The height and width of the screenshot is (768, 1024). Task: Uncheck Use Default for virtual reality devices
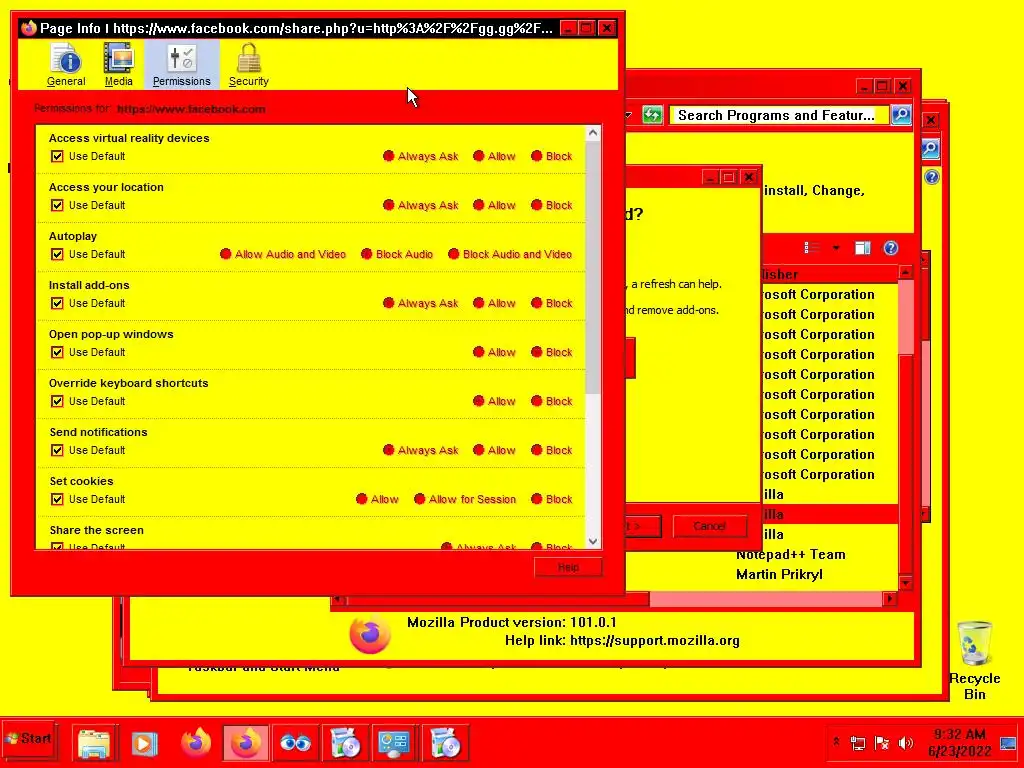[57, 156]
